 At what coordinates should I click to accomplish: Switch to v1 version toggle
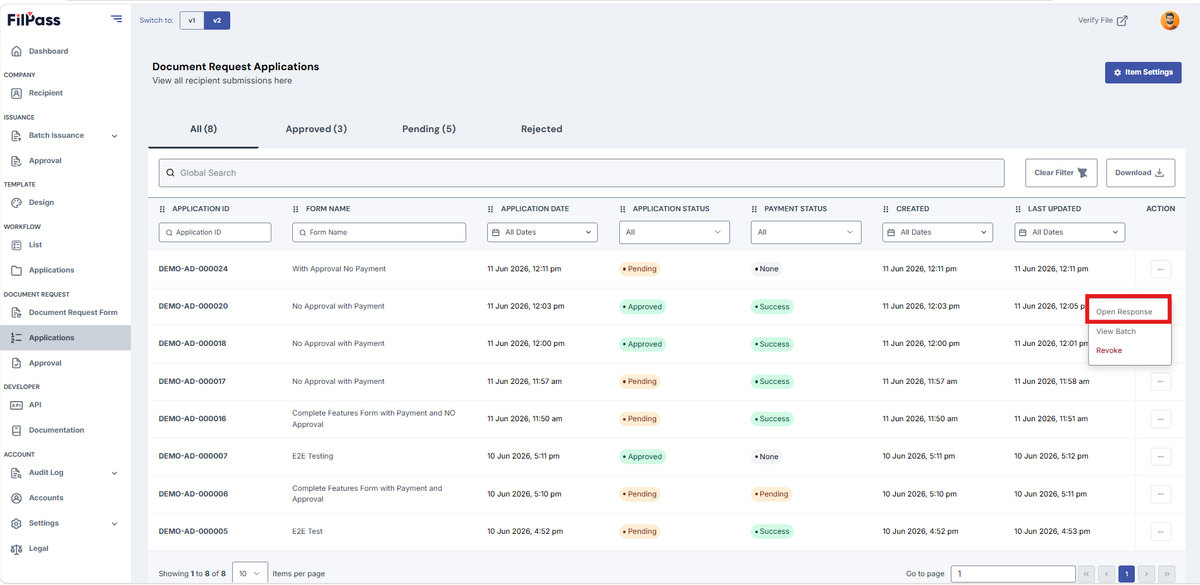coord(192,20)
